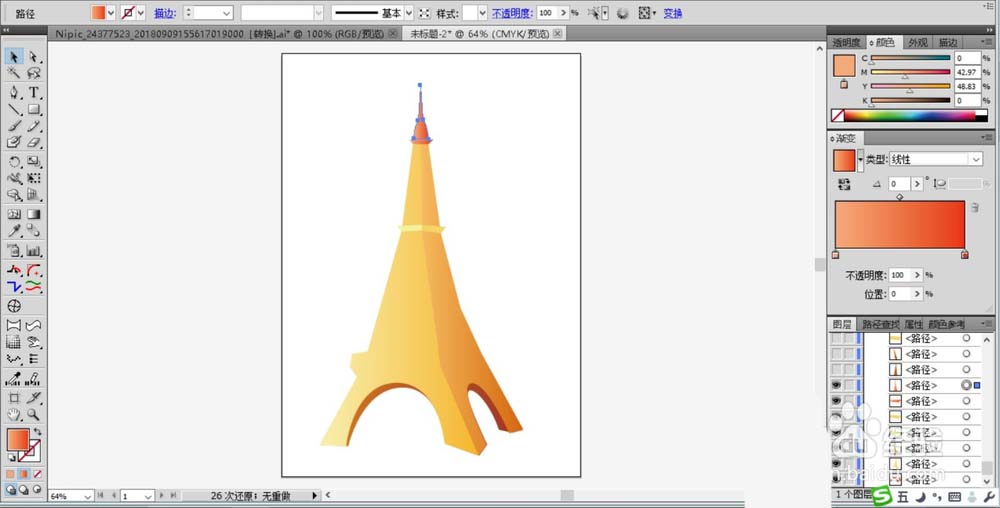This screenshot has height=508, width=1000.
Task: Select the right red gradient stop
Action: (964, 255)
